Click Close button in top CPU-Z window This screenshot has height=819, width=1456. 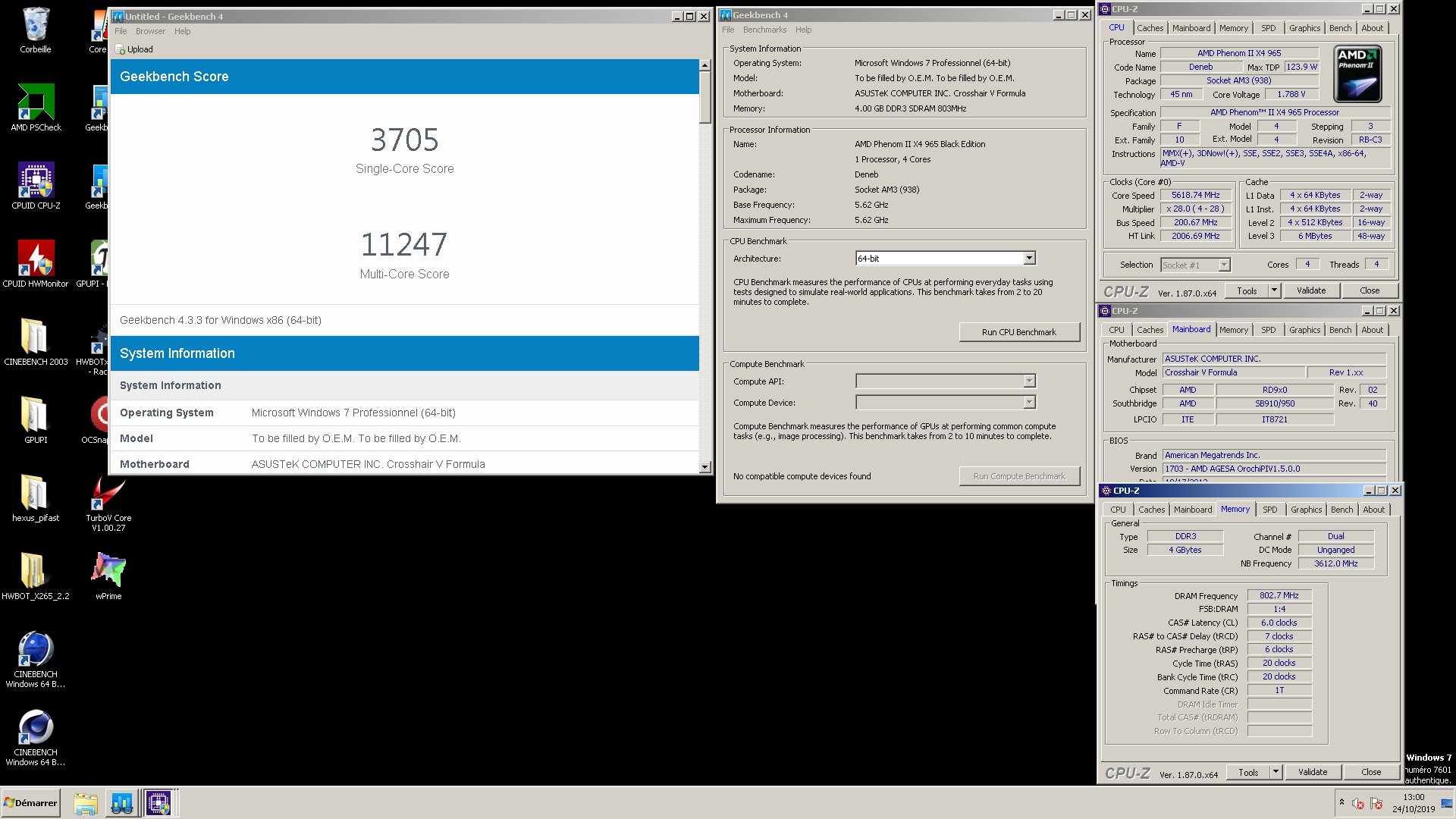(x=1370, y=290)
